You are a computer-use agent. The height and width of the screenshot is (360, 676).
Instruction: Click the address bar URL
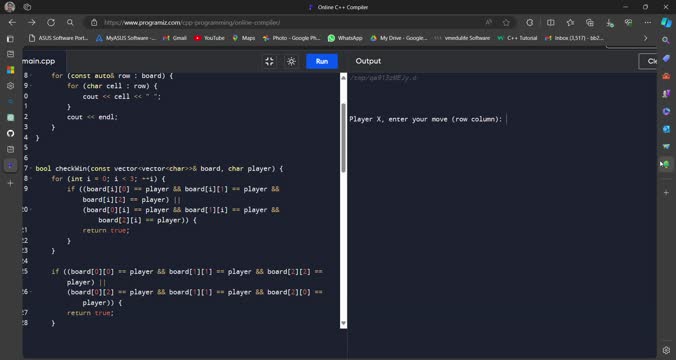[192, 22]
